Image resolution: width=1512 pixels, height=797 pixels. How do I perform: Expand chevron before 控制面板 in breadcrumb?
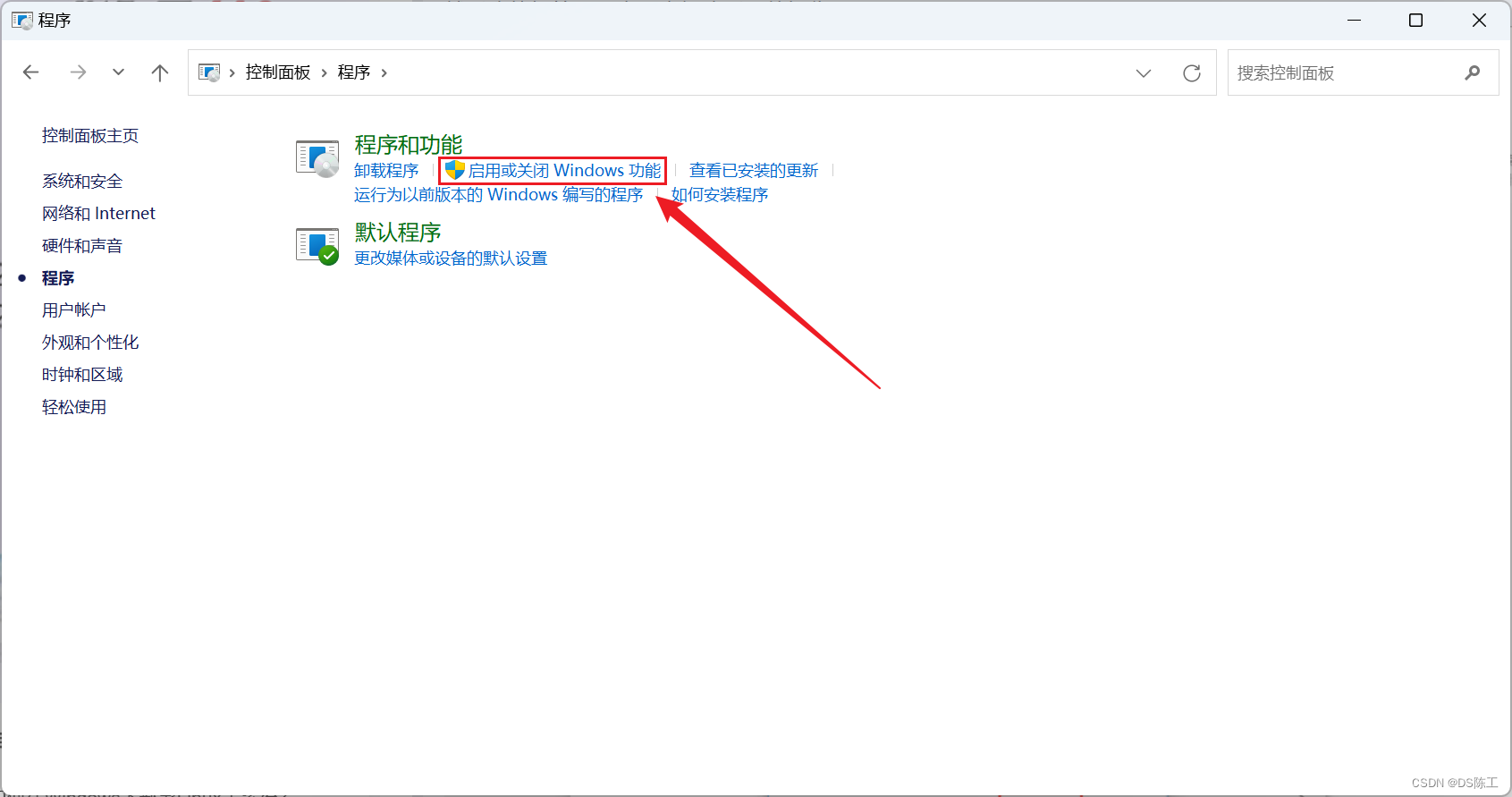click(232, 72)
